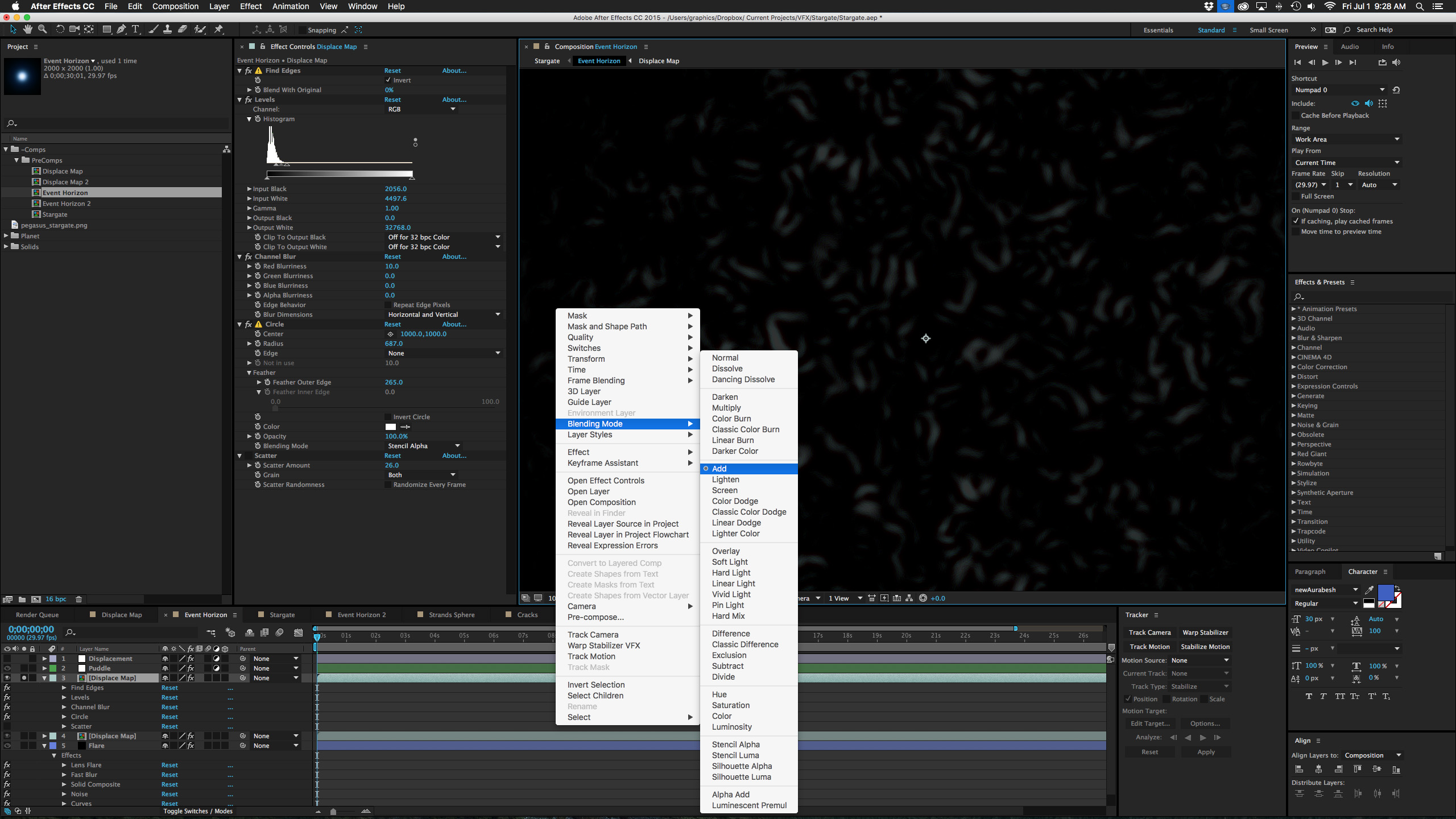Image resolution: width=1456 pixels, height=819 pixels.
Task: Click the Character eyedropper icon
Action: click(1370, 590)
